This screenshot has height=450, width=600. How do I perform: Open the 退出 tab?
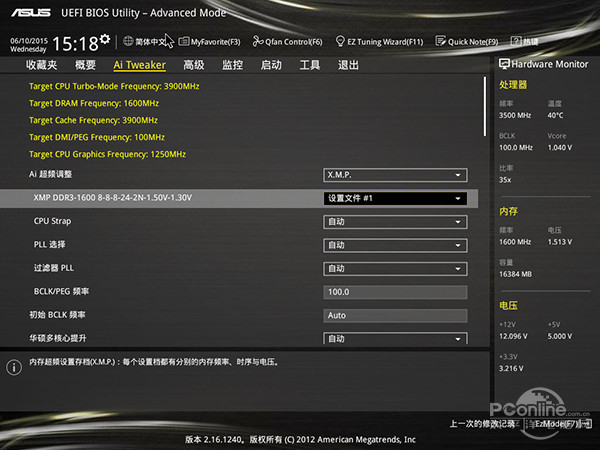click(x=348, y=65)
